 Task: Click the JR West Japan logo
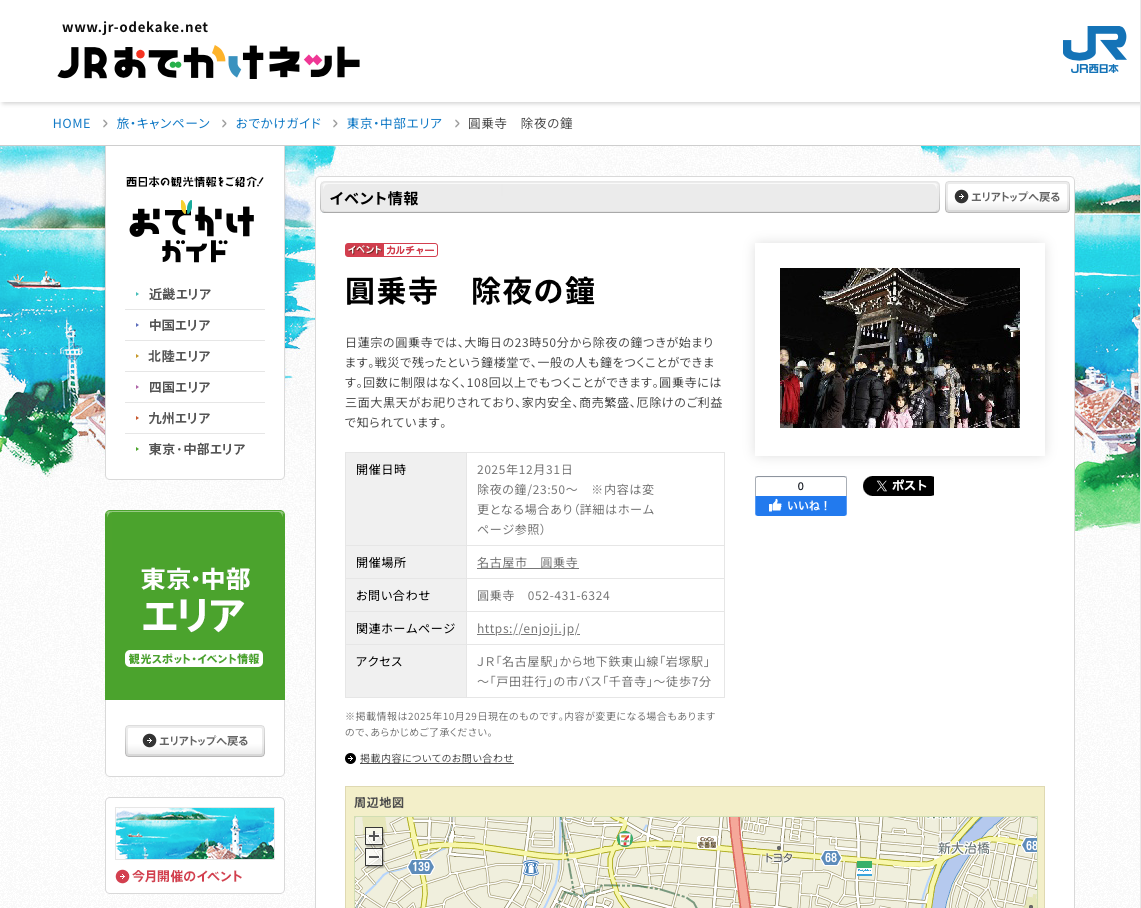[x=1093, y=49]
